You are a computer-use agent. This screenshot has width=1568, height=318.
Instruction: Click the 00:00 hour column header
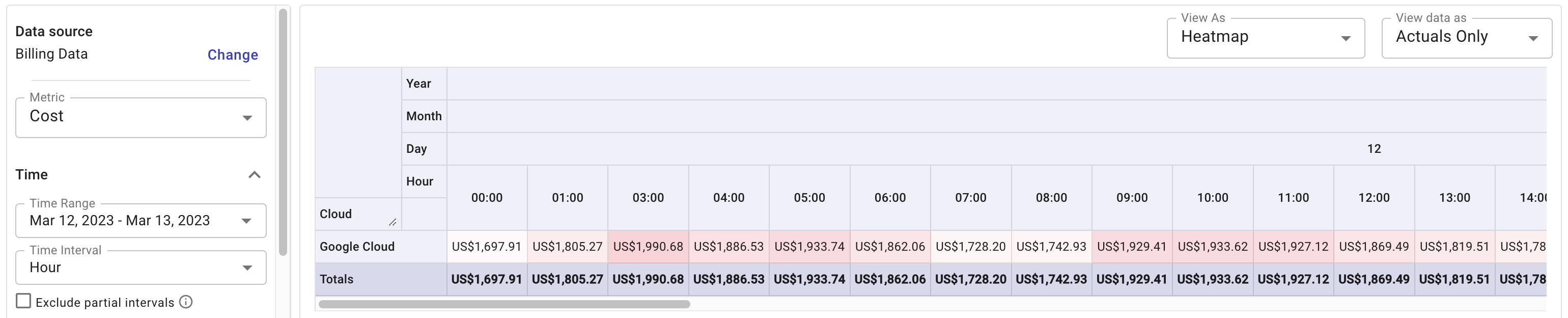coord(486,198)
